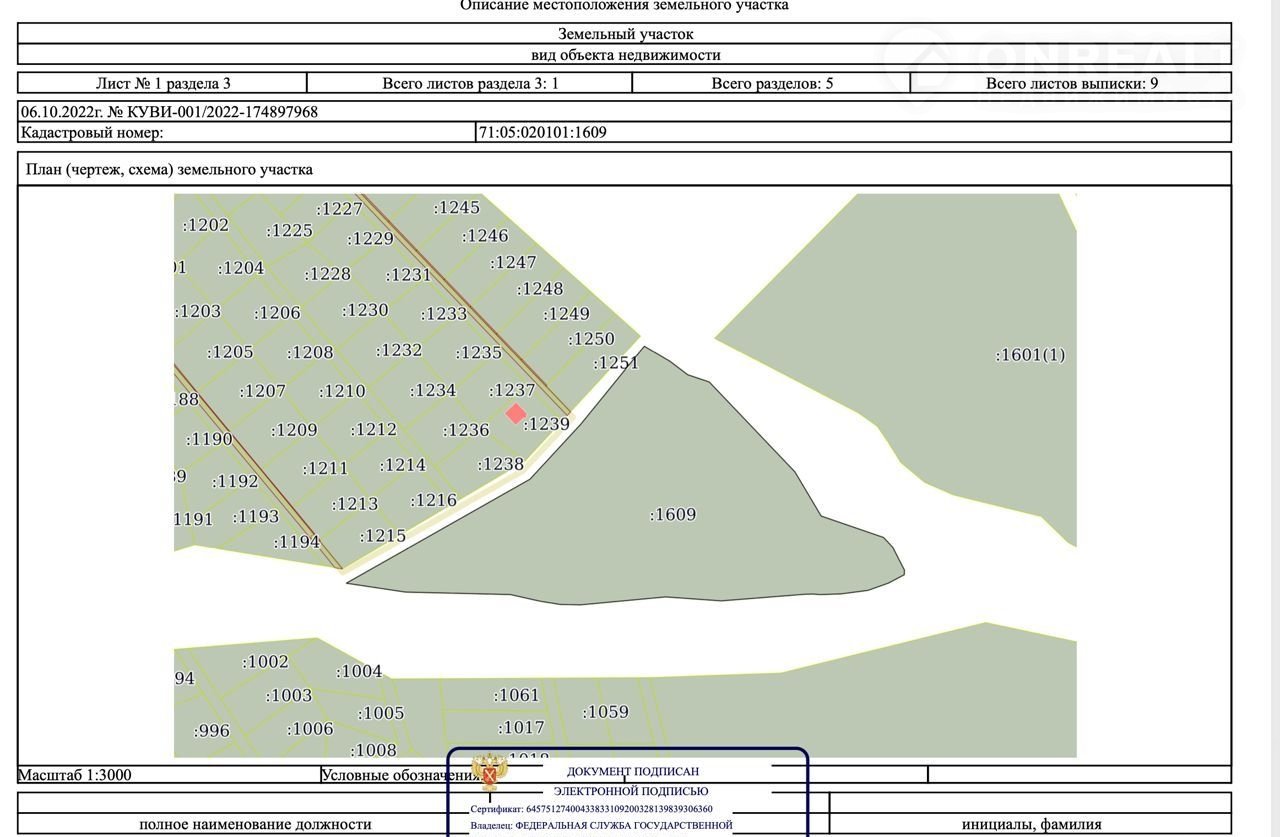Click the coat of arms emblem in signature stamp
The height and width of the screenshot is (837, 1280).
[490, 774]
